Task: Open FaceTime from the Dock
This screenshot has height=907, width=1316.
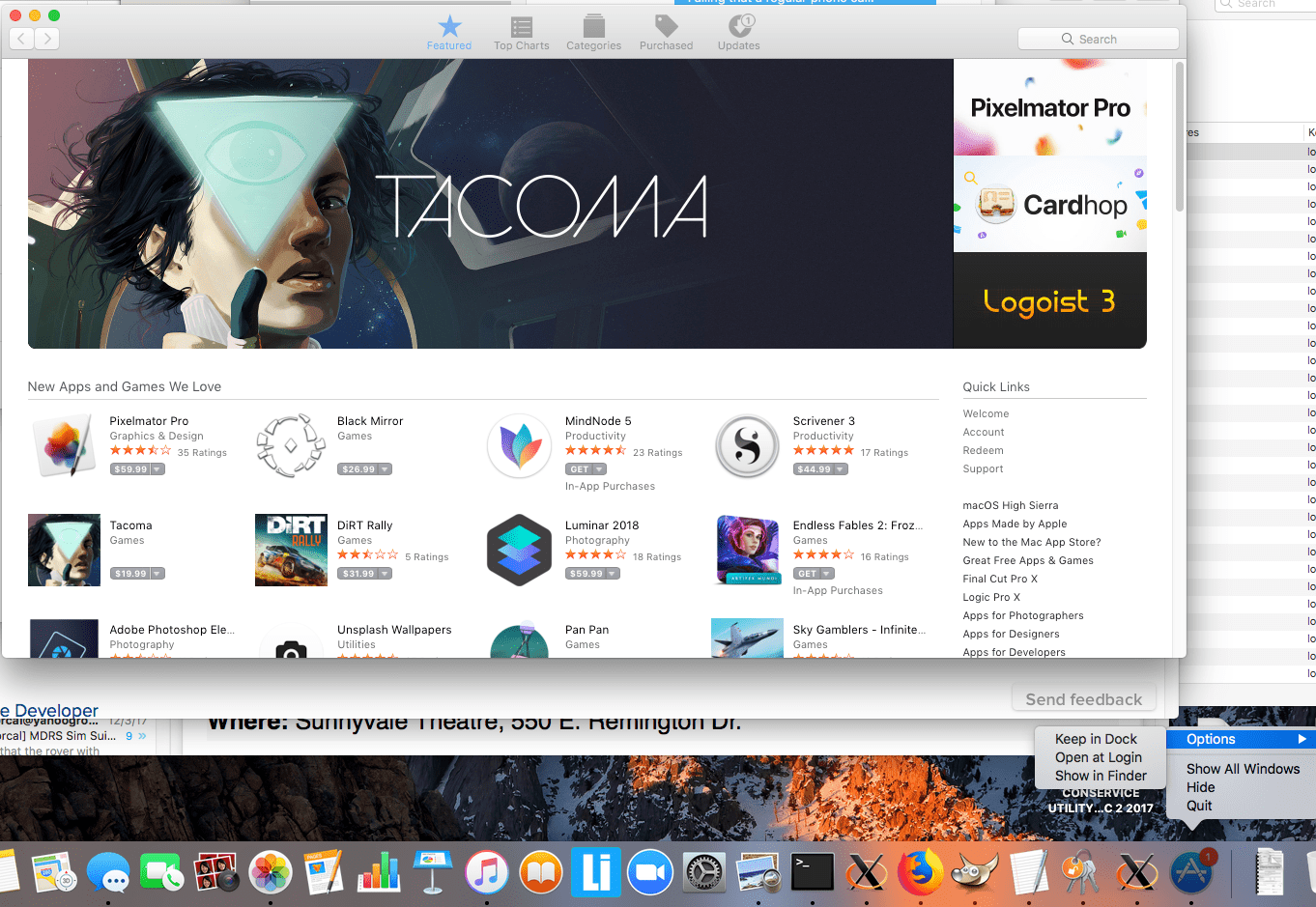Action: point(162,873)
